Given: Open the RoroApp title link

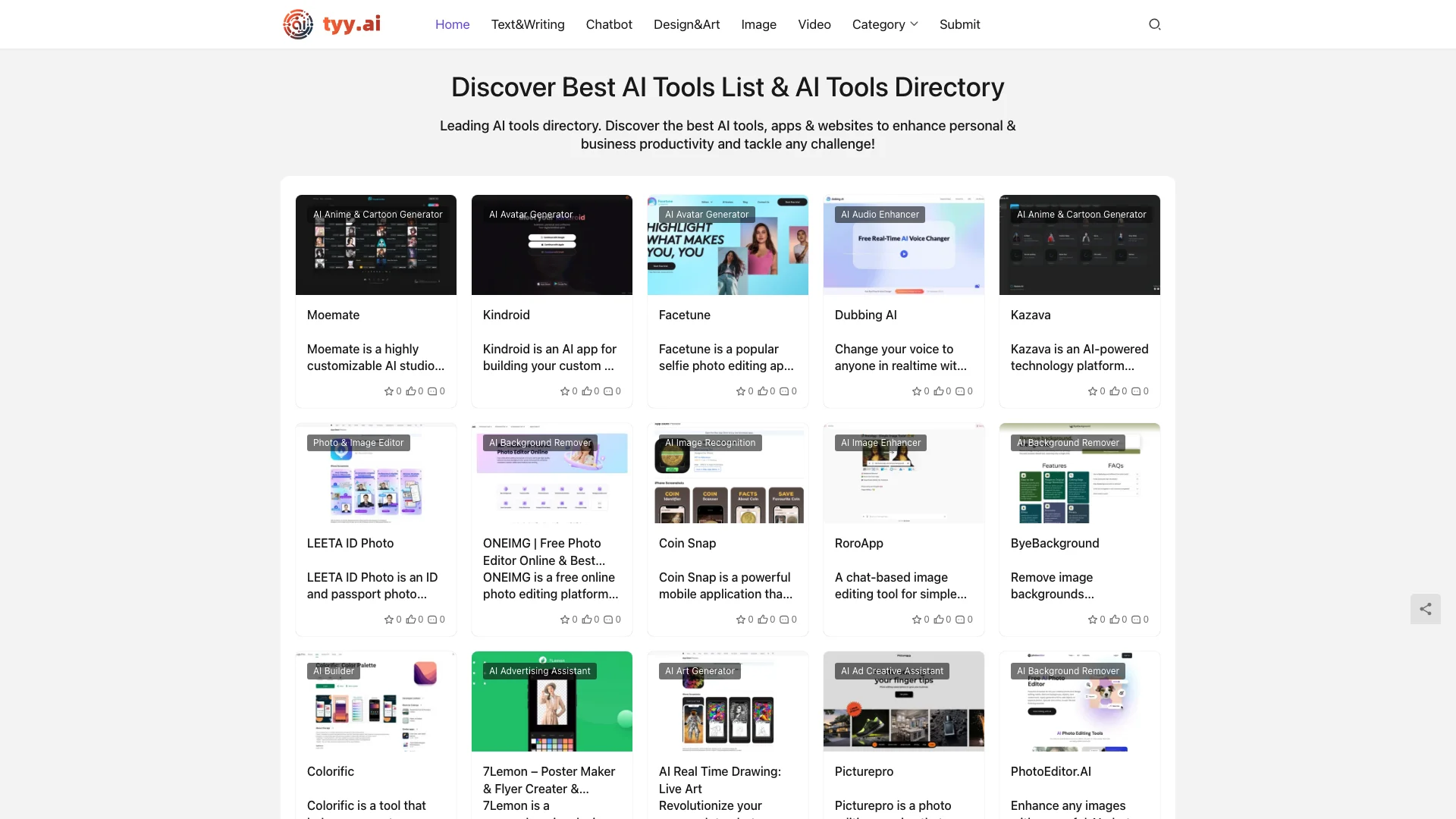Looking at the screenshot, I should tap(859, 543).
